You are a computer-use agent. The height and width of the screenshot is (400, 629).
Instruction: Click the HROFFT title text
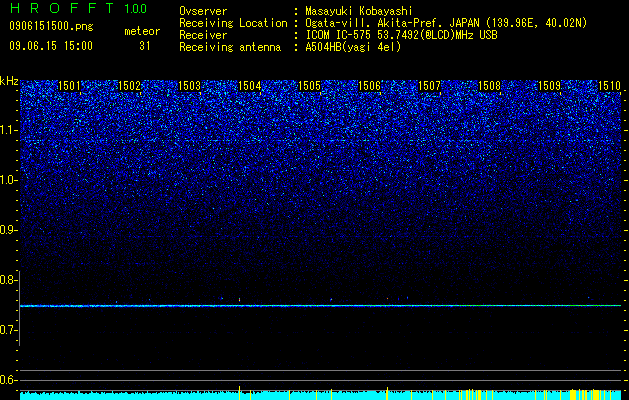(62, 8)
